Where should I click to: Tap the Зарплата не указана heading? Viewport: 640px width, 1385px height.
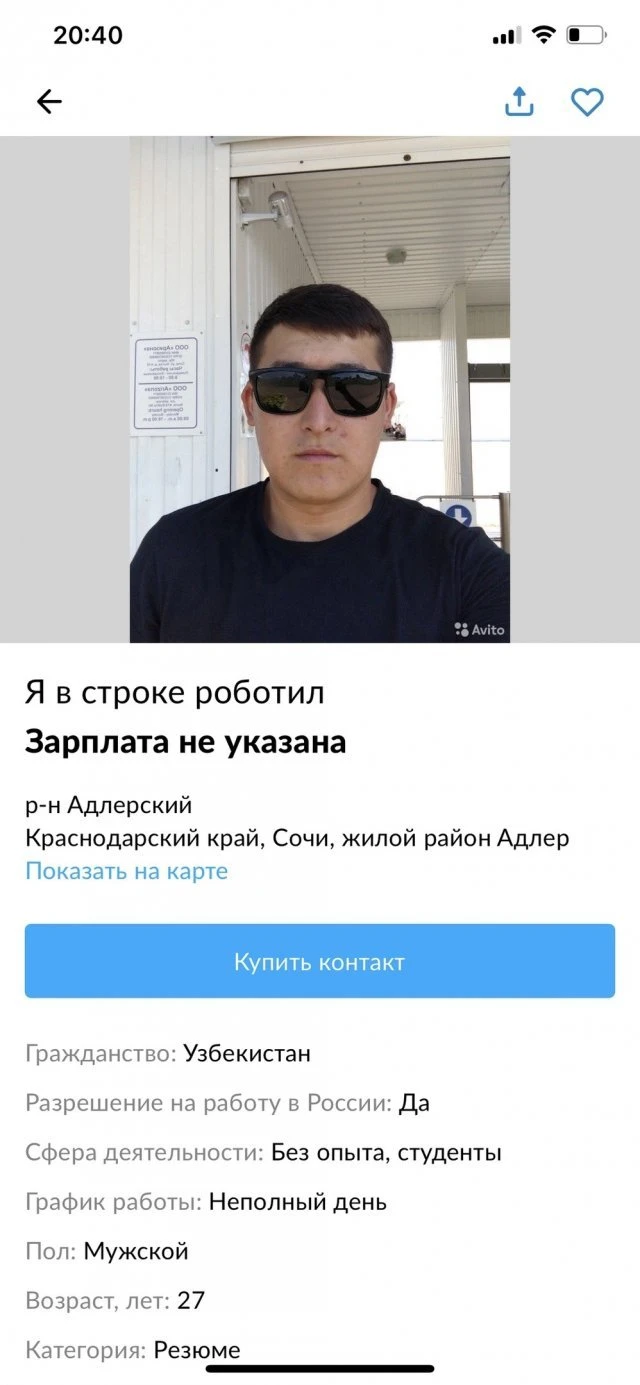185,743
